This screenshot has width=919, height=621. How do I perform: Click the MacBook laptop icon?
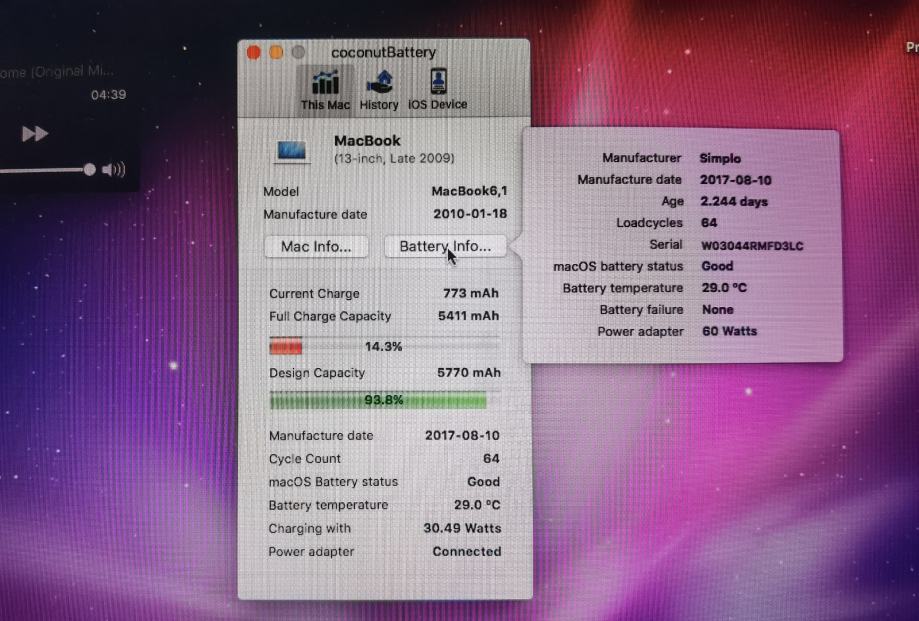pyautogui.click(x=292, y=151)
